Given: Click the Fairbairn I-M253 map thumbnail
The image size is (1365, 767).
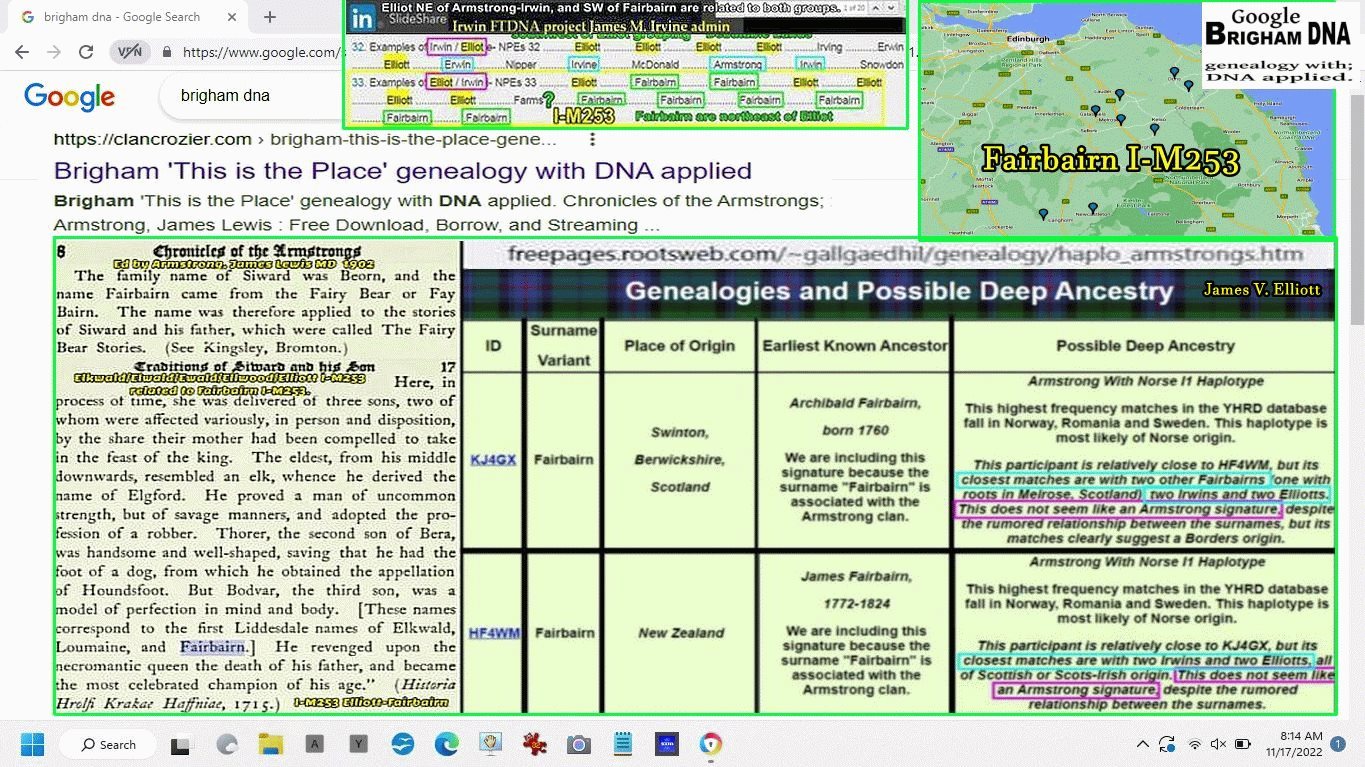Looking at the screenshot, I should pos(1125,120).
